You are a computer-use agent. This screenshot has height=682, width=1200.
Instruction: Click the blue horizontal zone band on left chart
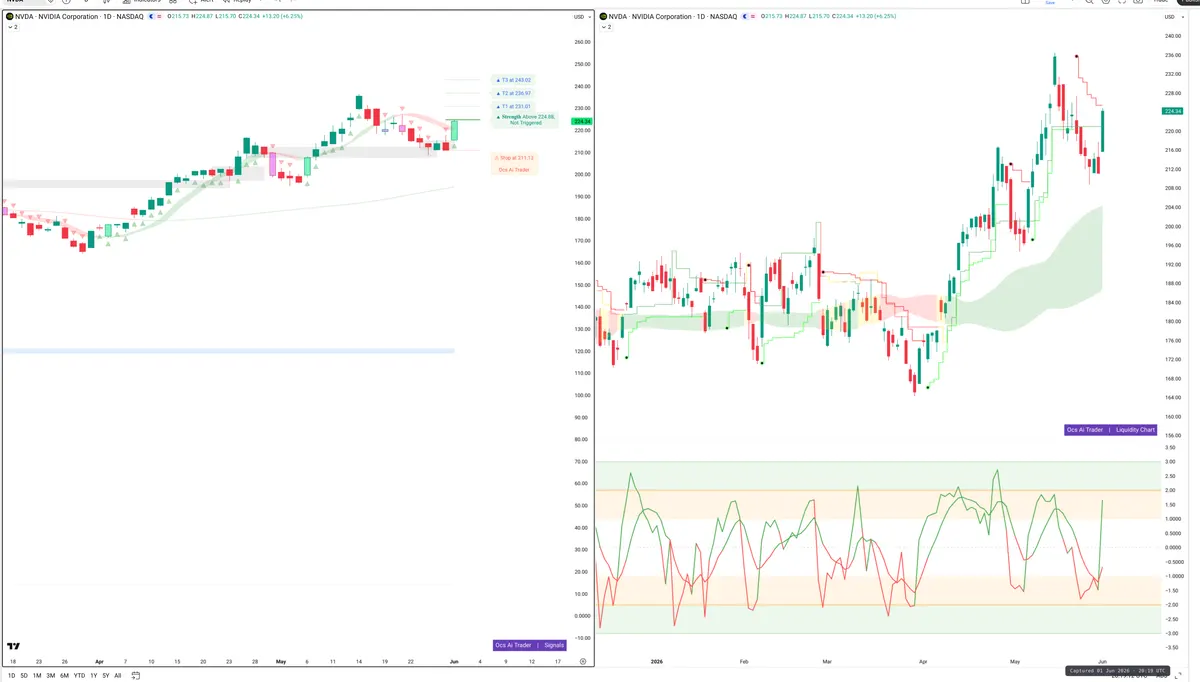click(x=228, y=350)
